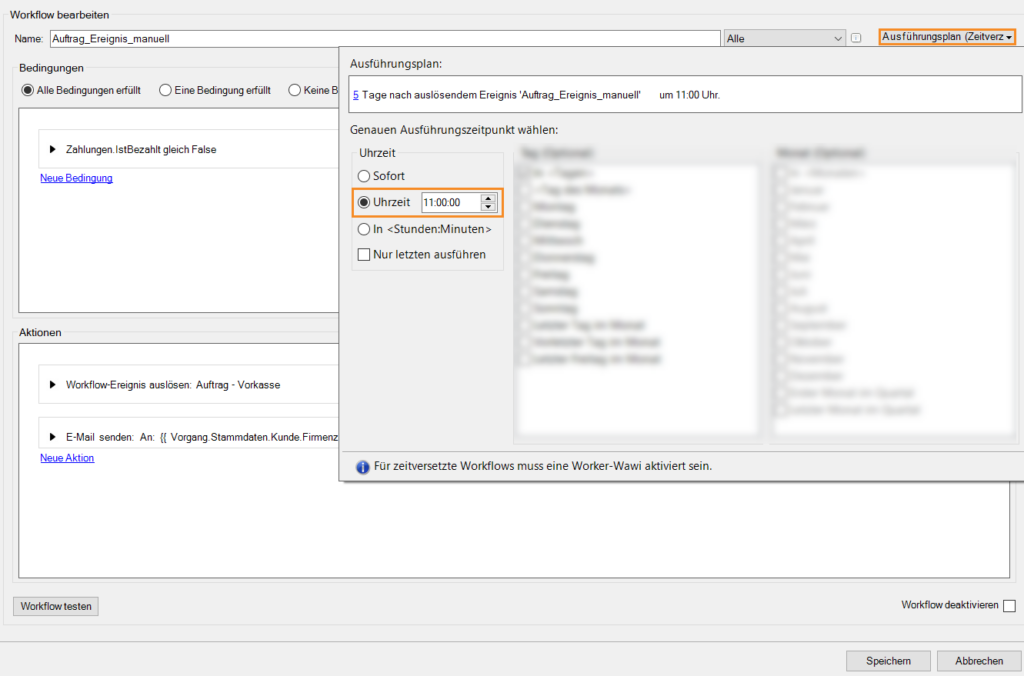Image resolution: width=1024 pixels, height=676 pixels.
Task: Increase the Uhrzeit with the up arrow
Action: tap(488, 198)
